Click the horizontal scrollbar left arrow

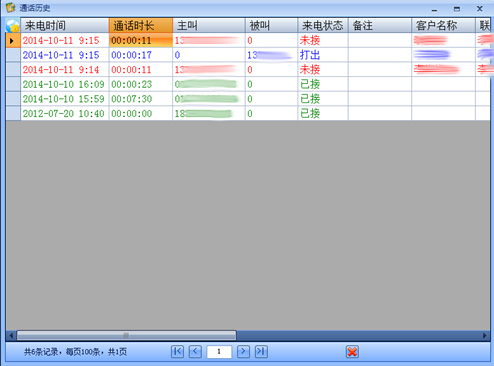pos(11,335)
